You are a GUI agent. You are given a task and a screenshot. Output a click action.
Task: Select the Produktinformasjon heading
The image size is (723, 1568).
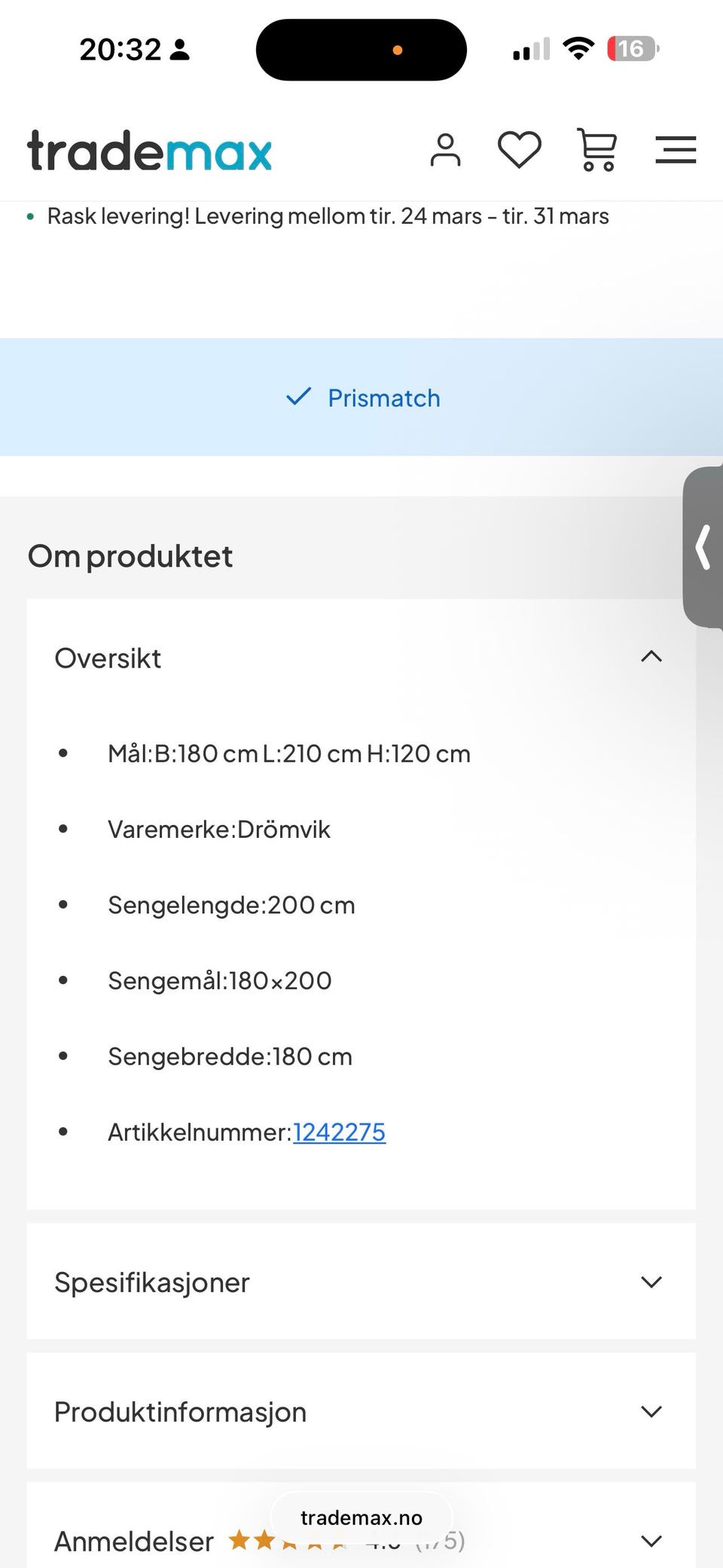point(181,1412)
